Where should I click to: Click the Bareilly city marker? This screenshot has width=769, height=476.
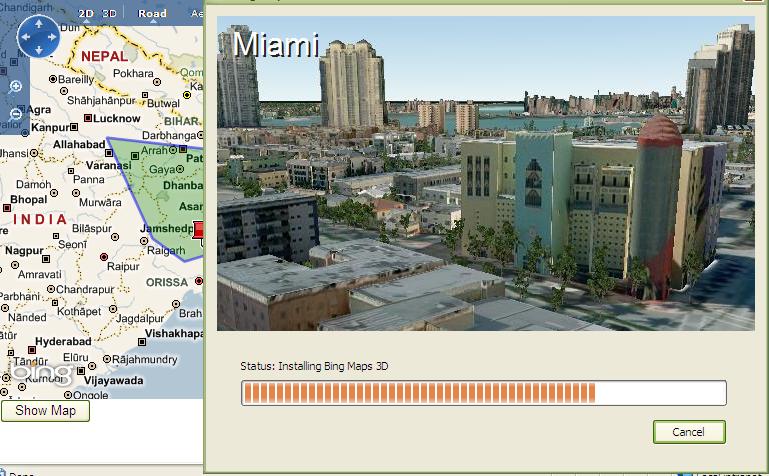point(53,79)
